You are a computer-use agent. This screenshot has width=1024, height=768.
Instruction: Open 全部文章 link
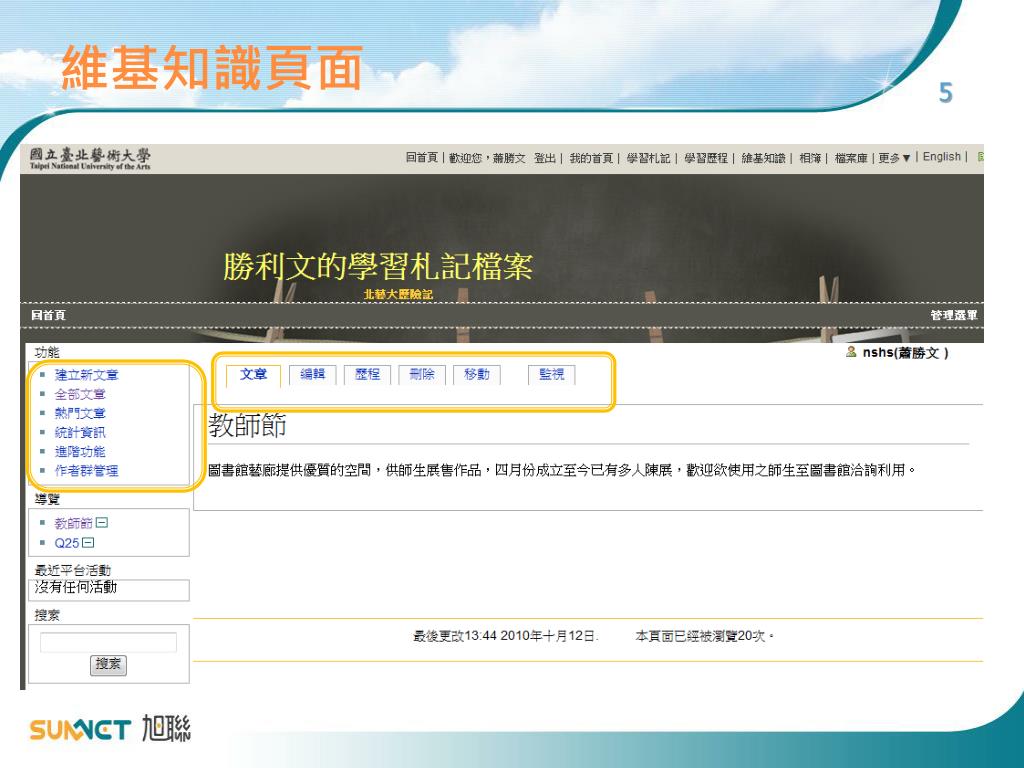click(x=80, y=394)
